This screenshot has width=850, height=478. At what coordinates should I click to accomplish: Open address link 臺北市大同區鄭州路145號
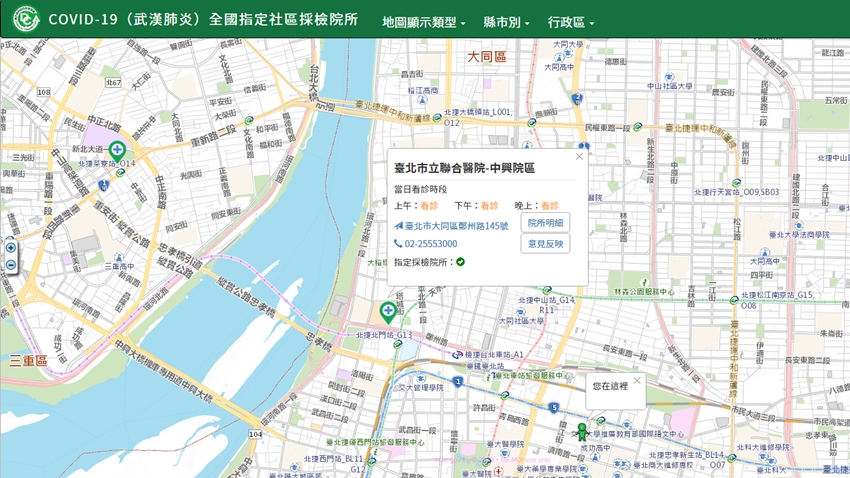tap(456, 226)
